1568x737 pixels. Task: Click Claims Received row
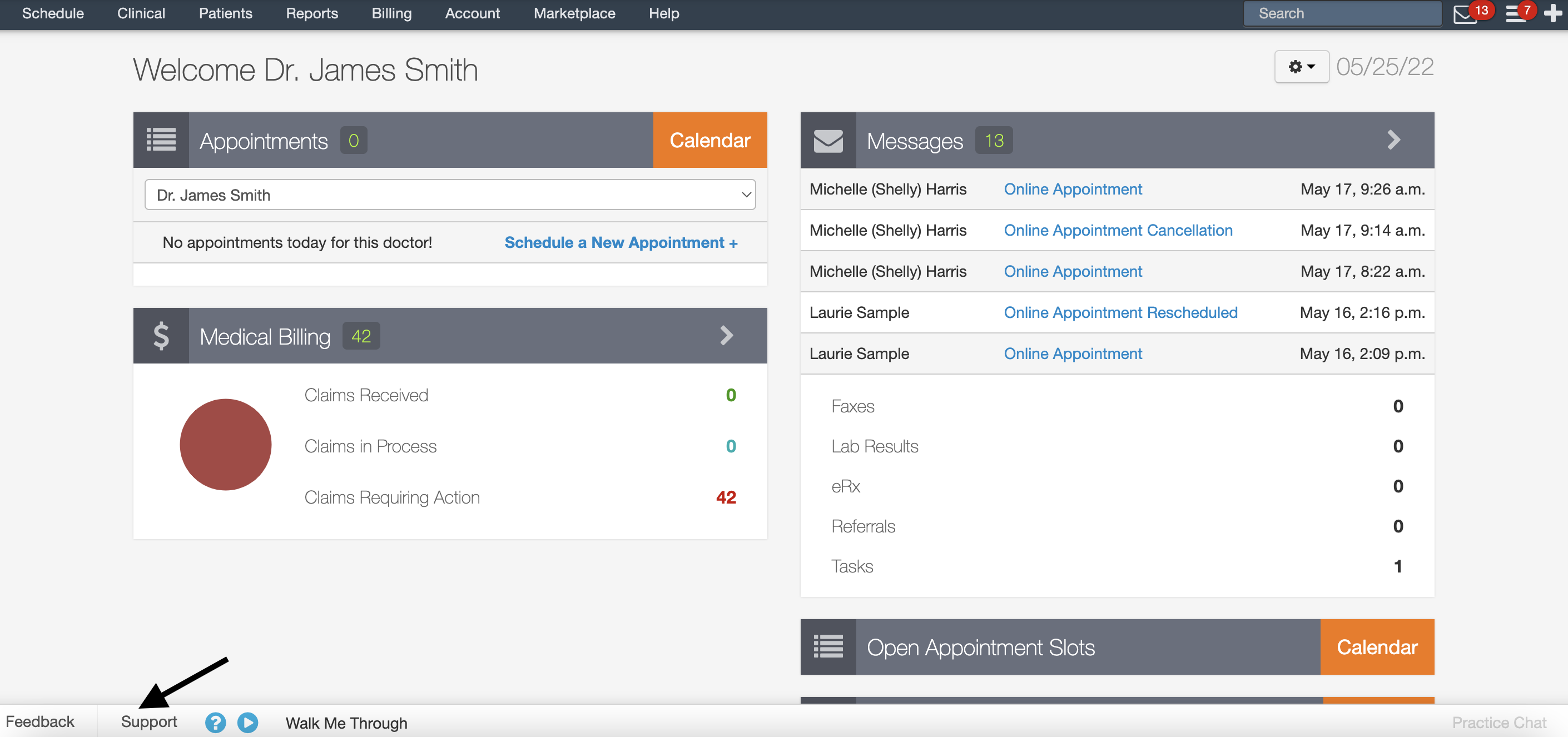[520, 395]
